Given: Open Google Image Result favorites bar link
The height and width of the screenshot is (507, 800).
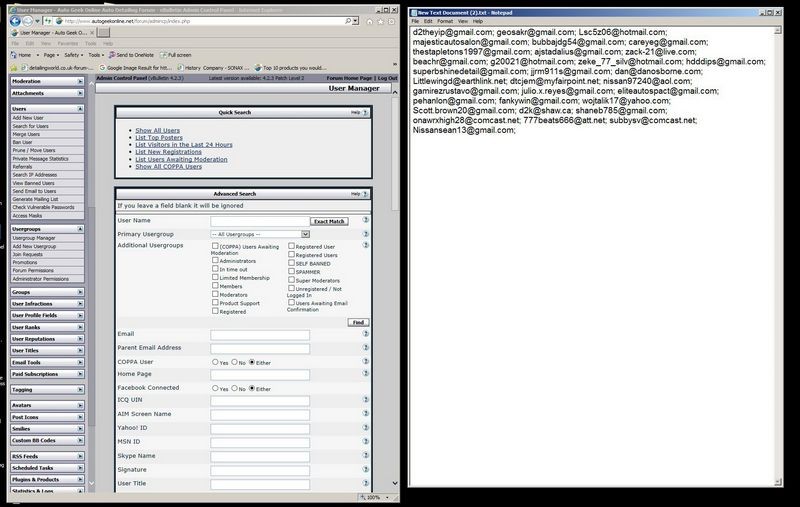Looking at the screenshot, I should coord(135,67).
